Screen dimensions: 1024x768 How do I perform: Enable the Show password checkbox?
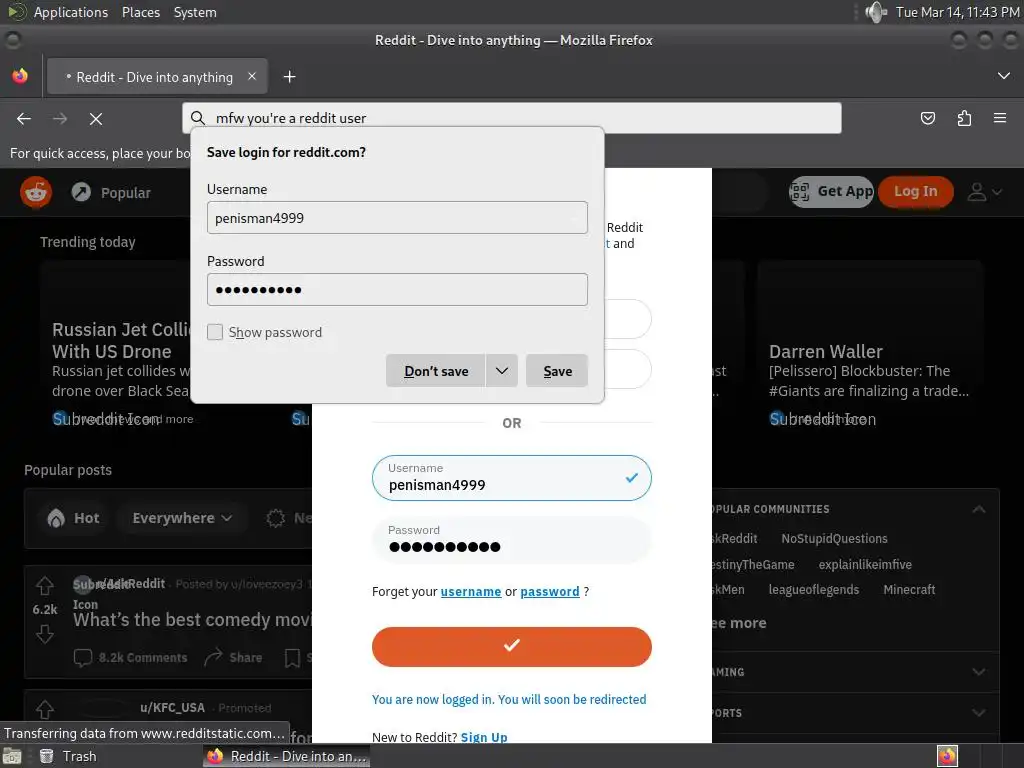click(215, 332)
